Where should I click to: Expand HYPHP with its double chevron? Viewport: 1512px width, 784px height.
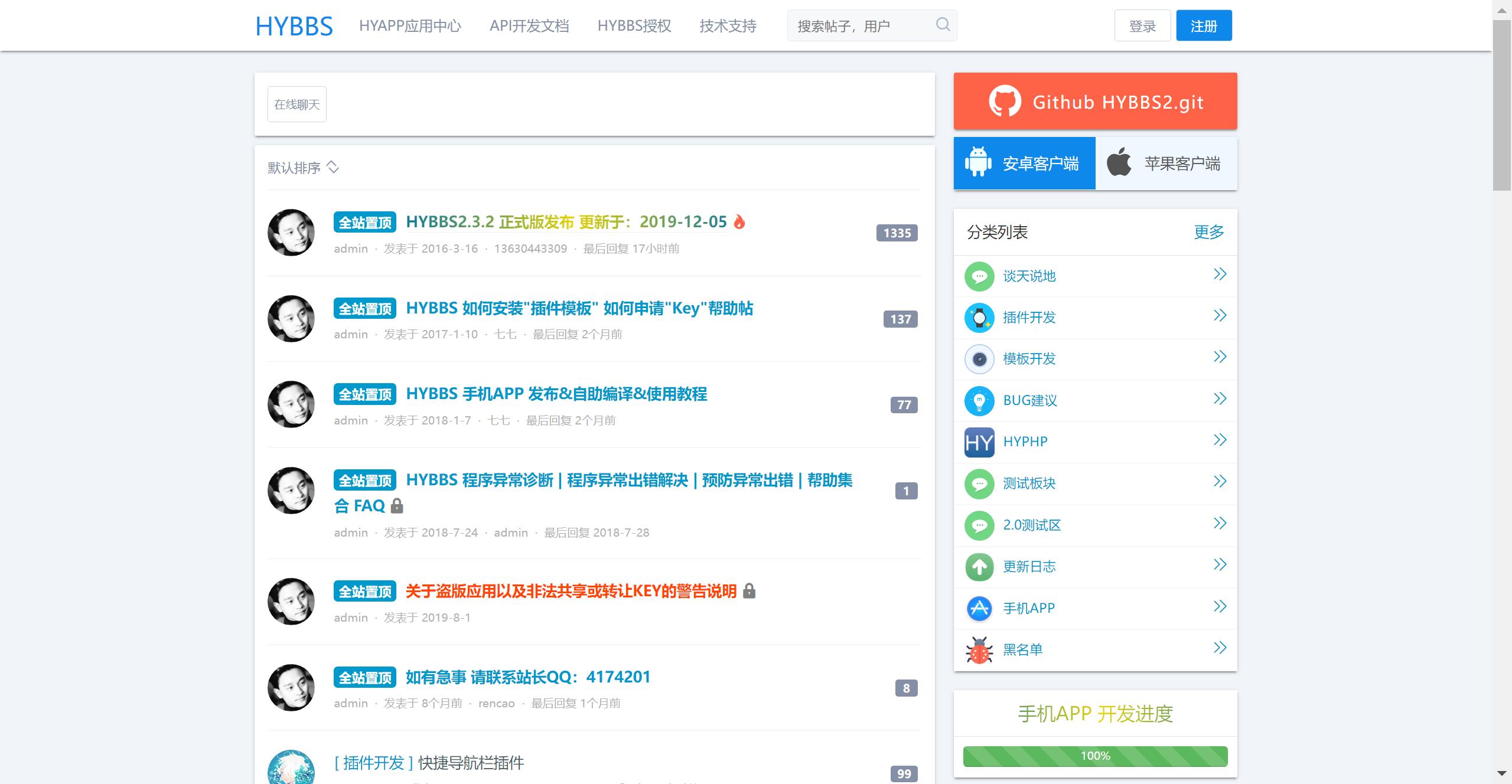click(1220, 440)
